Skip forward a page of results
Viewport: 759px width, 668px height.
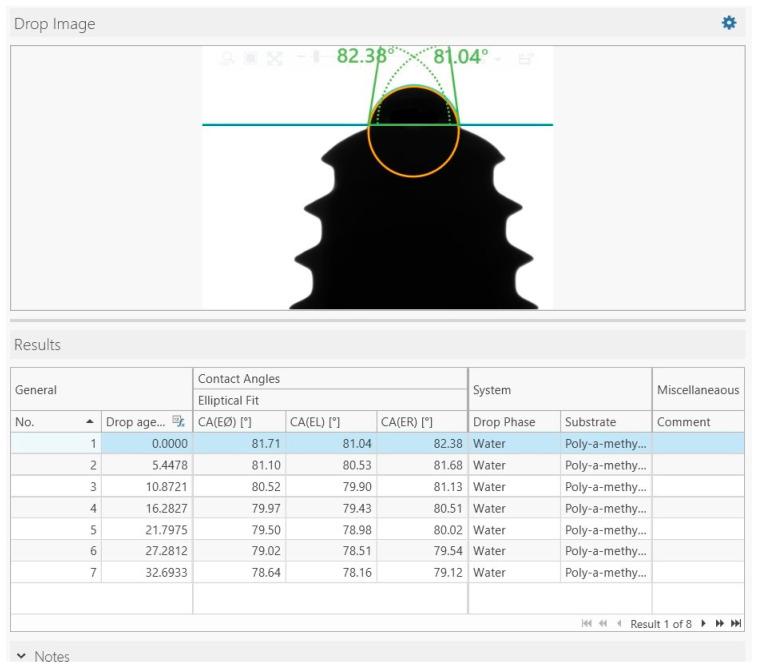720,624
